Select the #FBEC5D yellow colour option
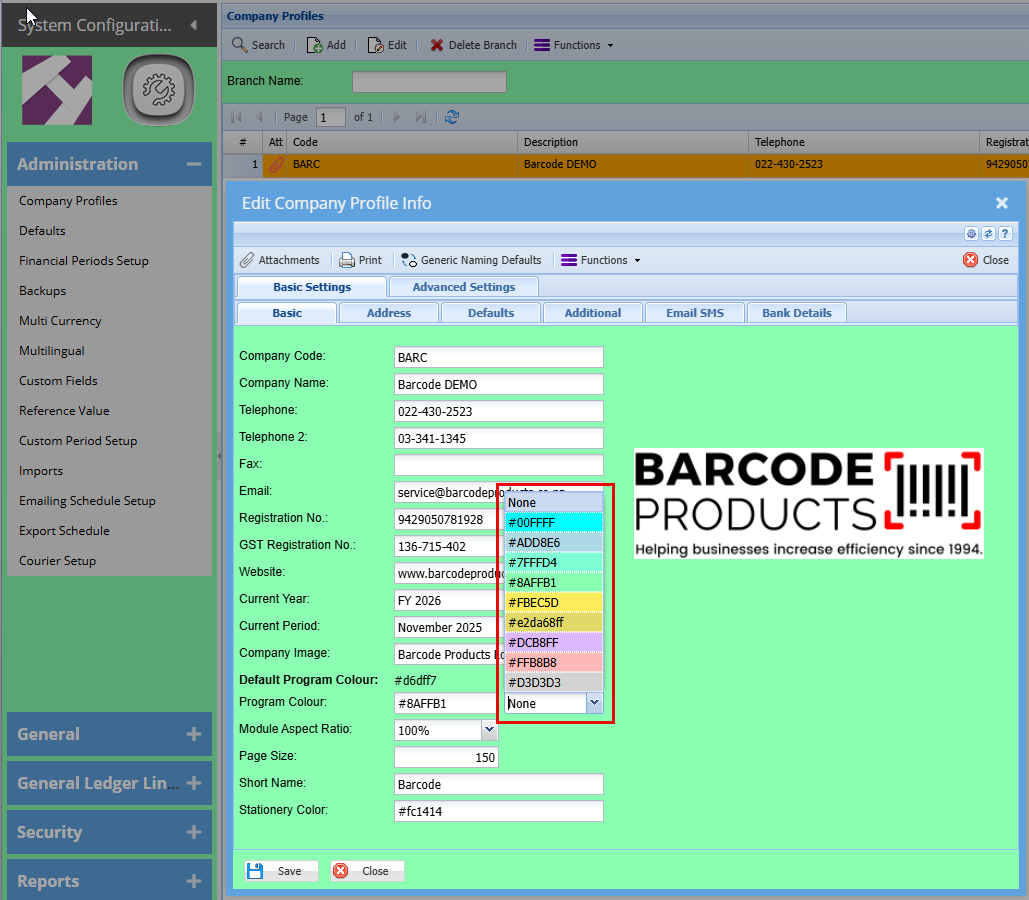This screenshot has height=900, width=1029. click(x=554, y=602)
